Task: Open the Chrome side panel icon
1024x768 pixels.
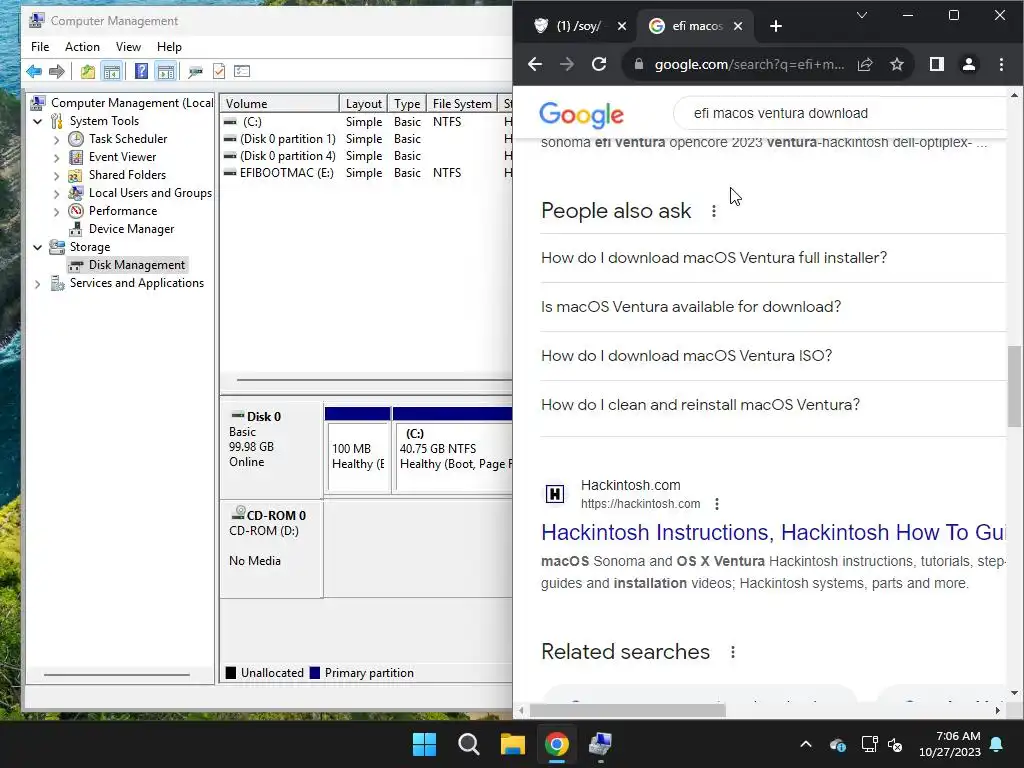Action: [936, 64]
